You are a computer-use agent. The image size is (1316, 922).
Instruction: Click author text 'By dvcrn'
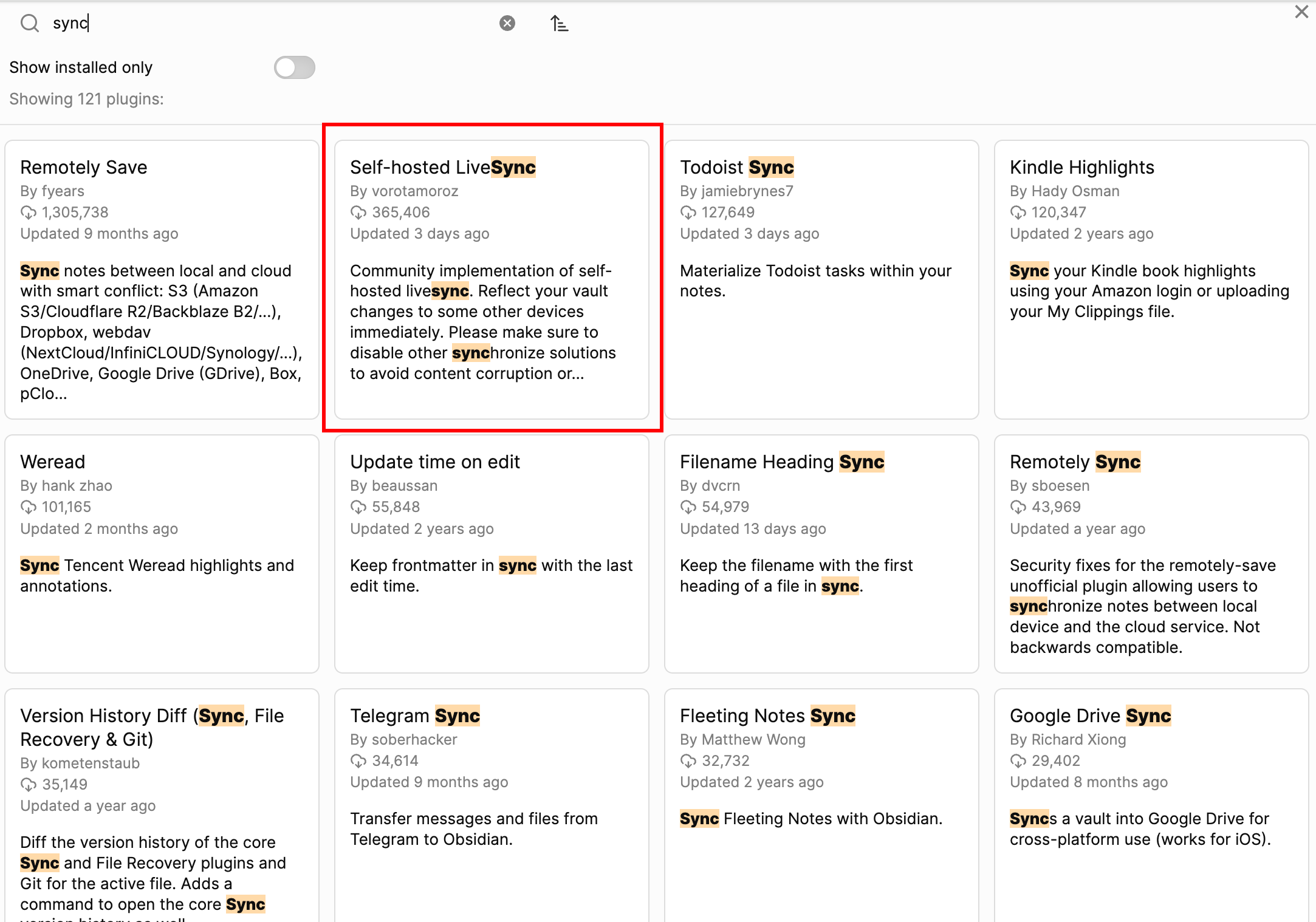[x=710, y=486]
